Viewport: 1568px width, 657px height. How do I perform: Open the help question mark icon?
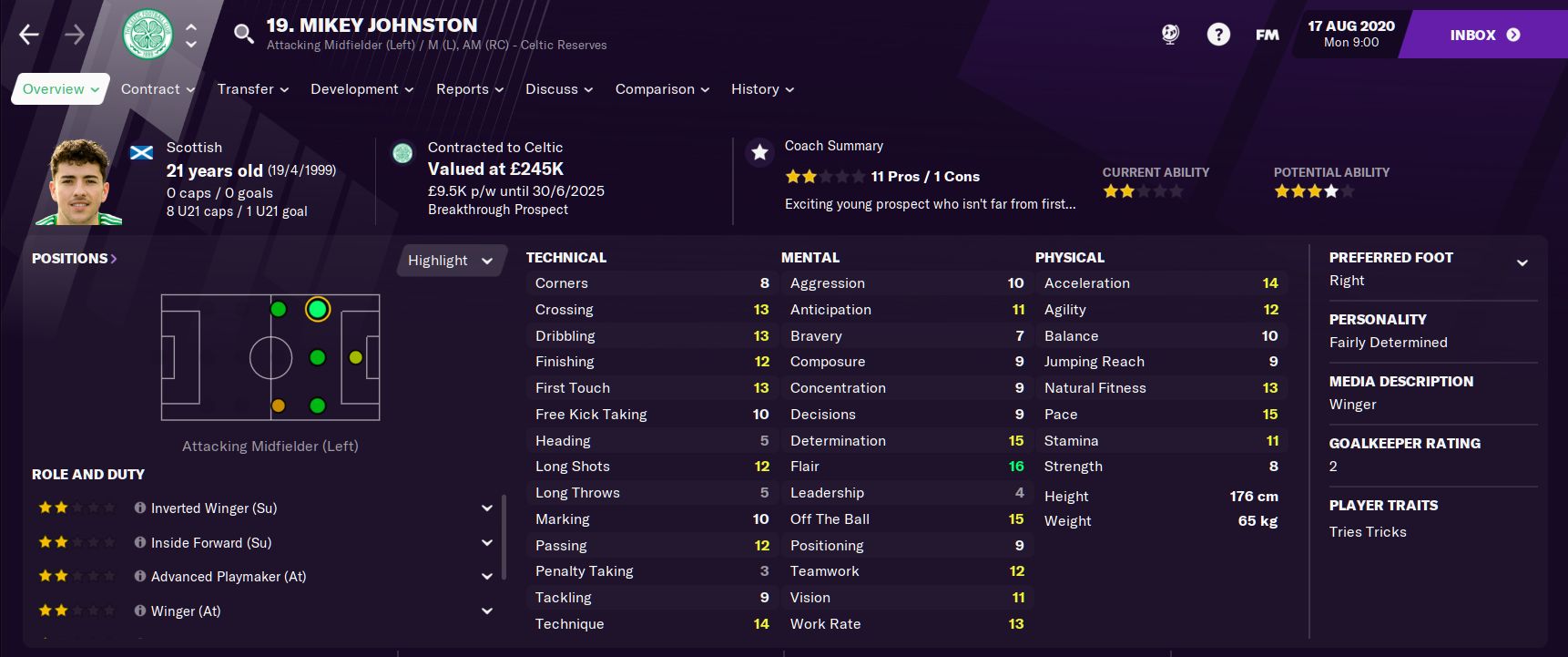pyautogui.click(x=1217, y=35)
